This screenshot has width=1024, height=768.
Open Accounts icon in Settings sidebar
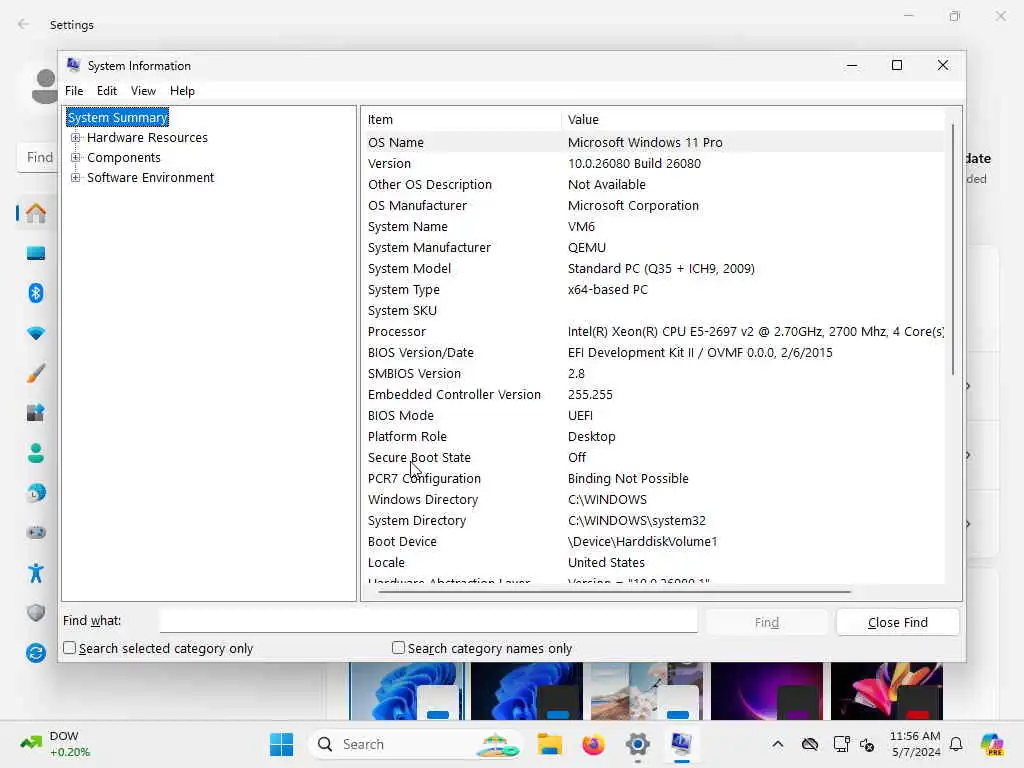(x=36, y=453)
